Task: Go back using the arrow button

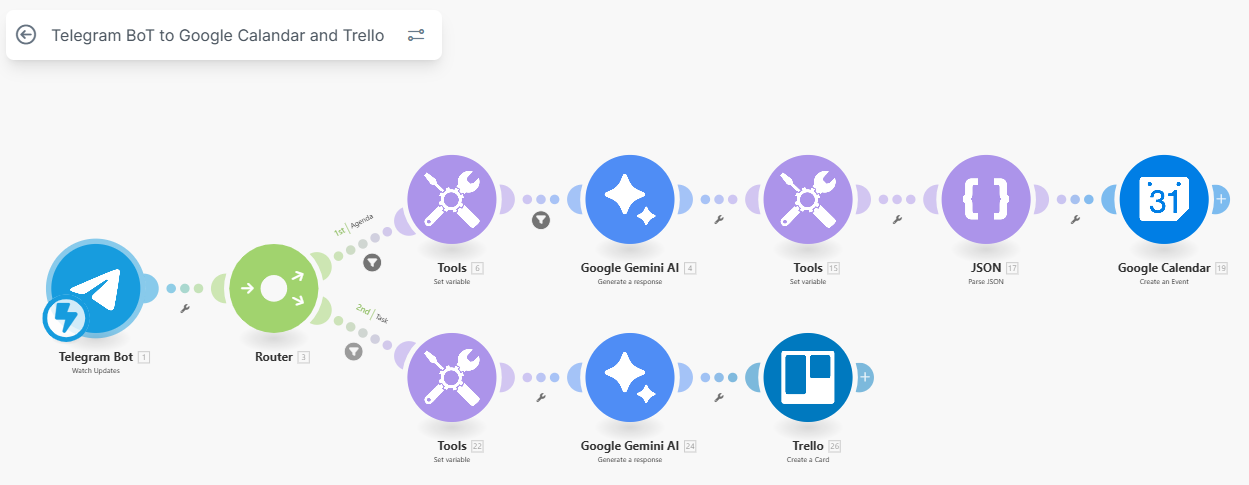Action: coord(27,35)
